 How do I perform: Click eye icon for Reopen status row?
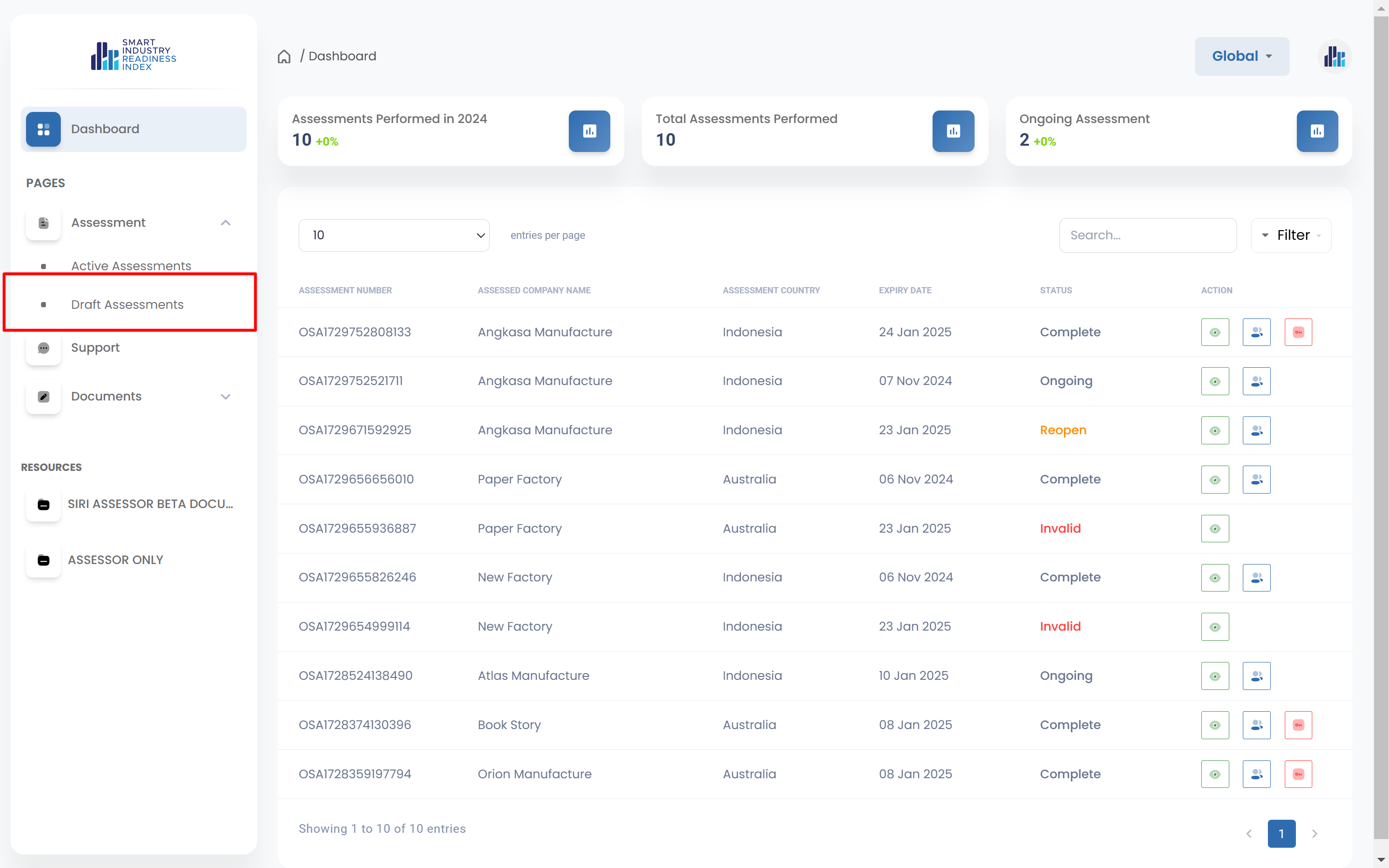(1214, 430)
